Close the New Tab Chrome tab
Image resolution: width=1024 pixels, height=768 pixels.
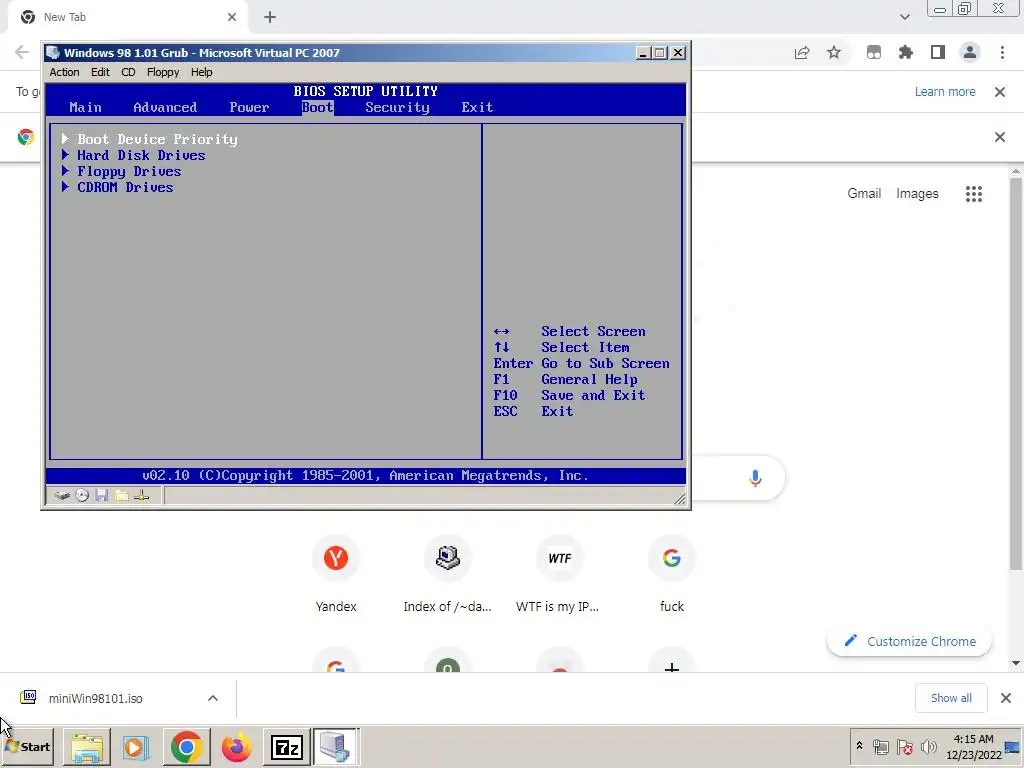coord(232,17)
